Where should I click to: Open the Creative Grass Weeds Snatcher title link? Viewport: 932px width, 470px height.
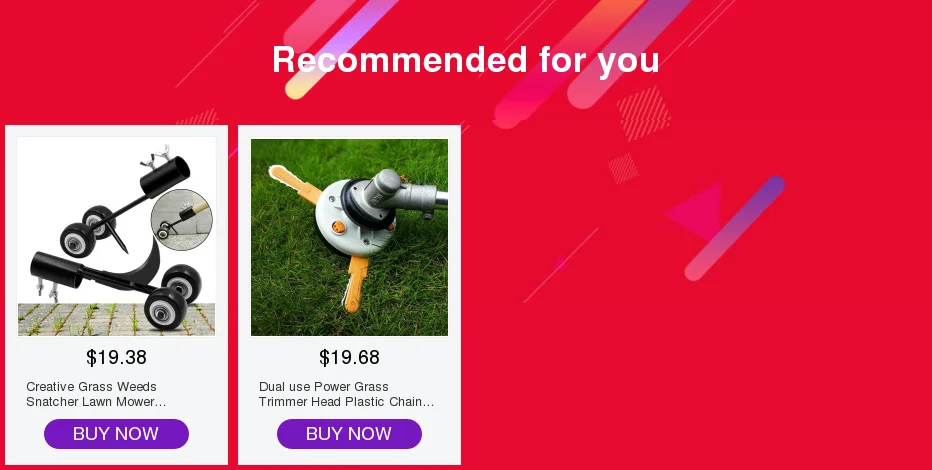[x=96, y=394]
